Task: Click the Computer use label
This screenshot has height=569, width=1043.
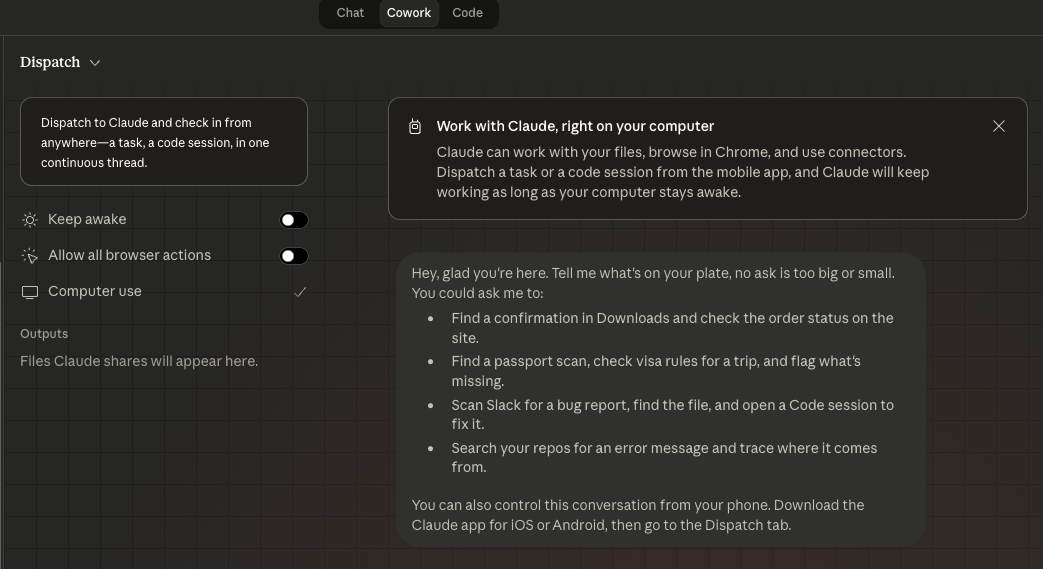Action: pos(95,291)
